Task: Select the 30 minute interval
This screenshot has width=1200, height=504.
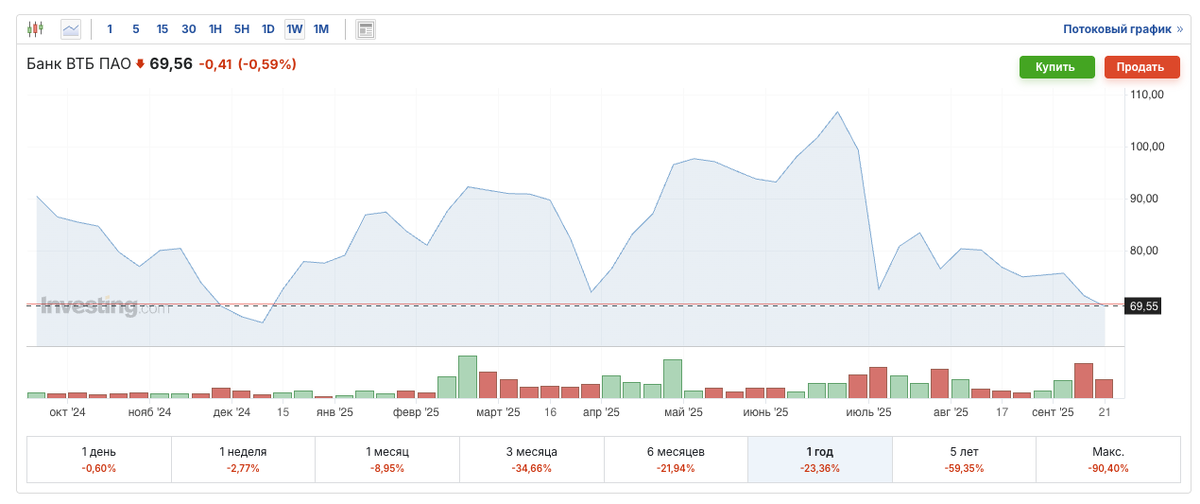Action: coord(188,29)
